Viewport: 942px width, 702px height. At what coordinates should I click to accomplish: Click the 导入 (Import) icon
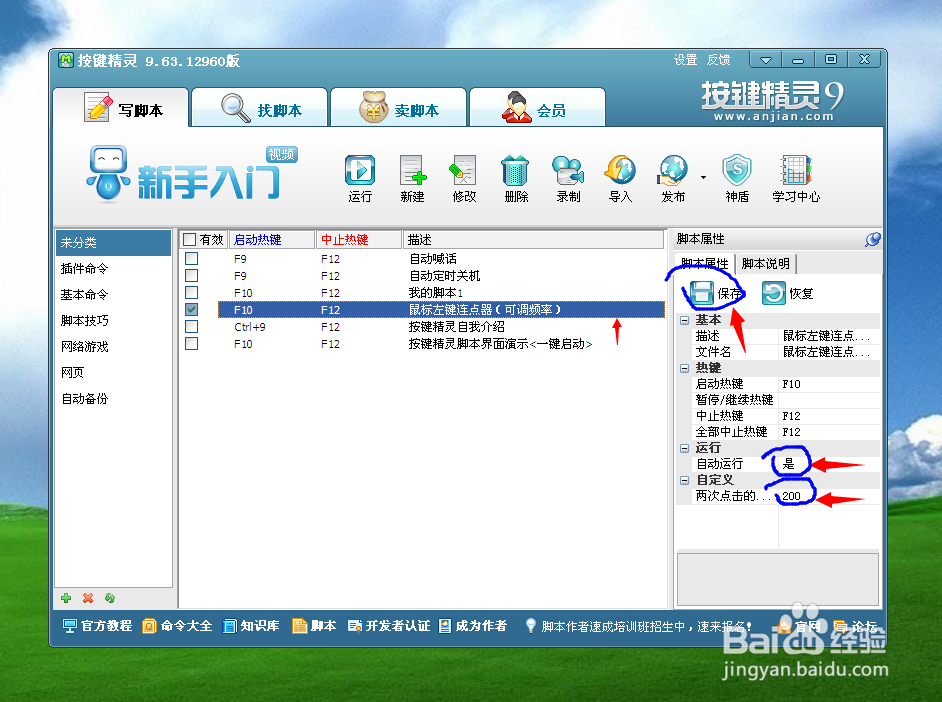(x=620, y=178)
